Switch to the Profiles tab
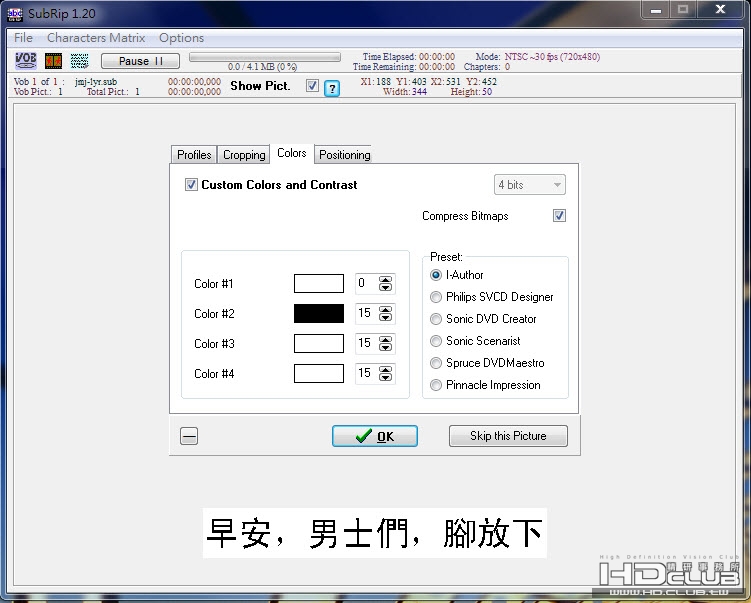The height and width of the screenshot is (603, 751). tap(194, 155)
